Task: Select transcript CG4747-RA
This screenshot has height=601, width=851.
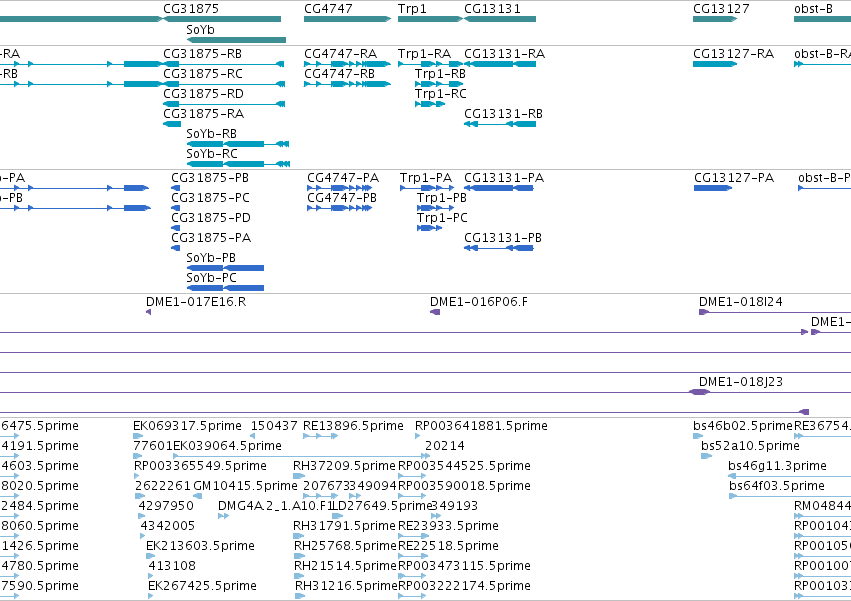Action: point(347,64)
